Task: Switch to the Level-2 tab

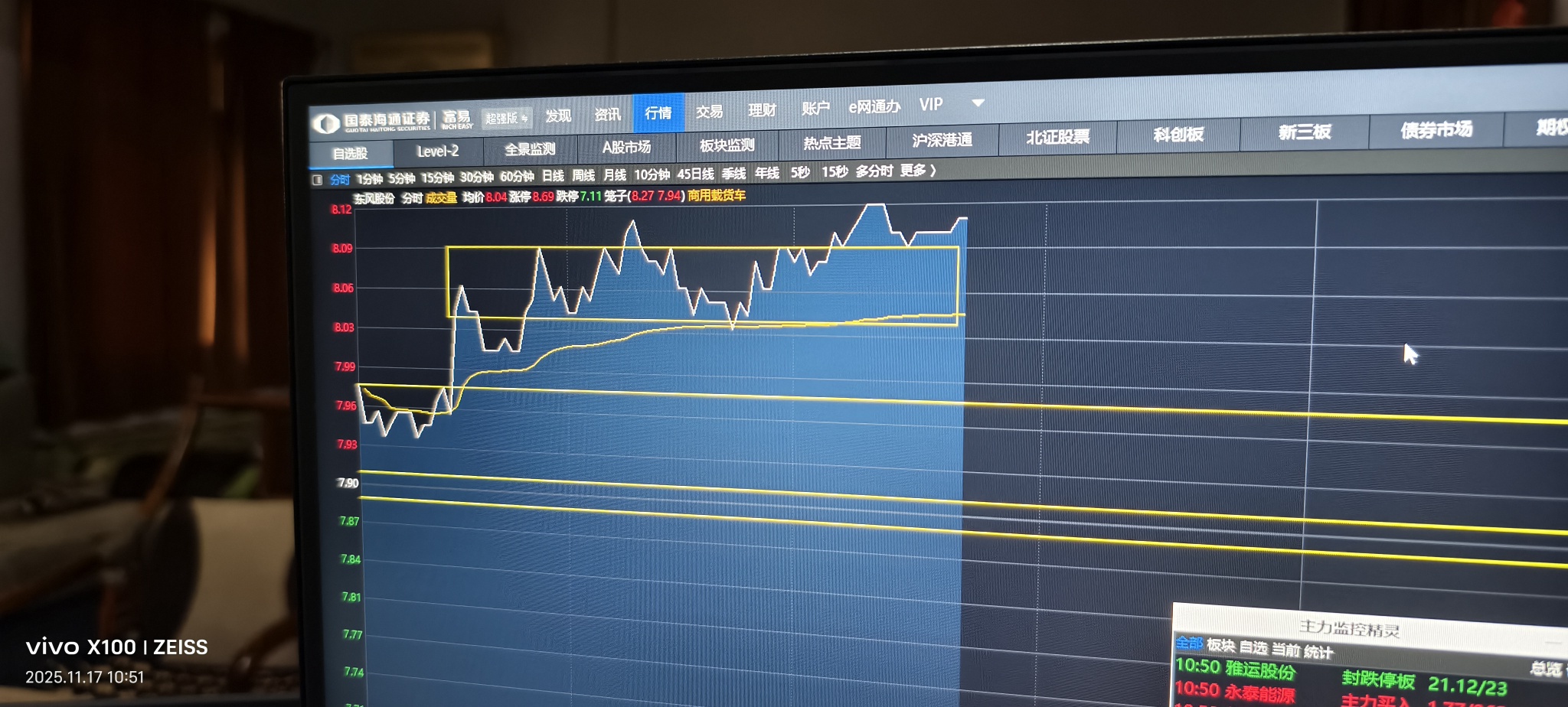Action: click(438, 151)
